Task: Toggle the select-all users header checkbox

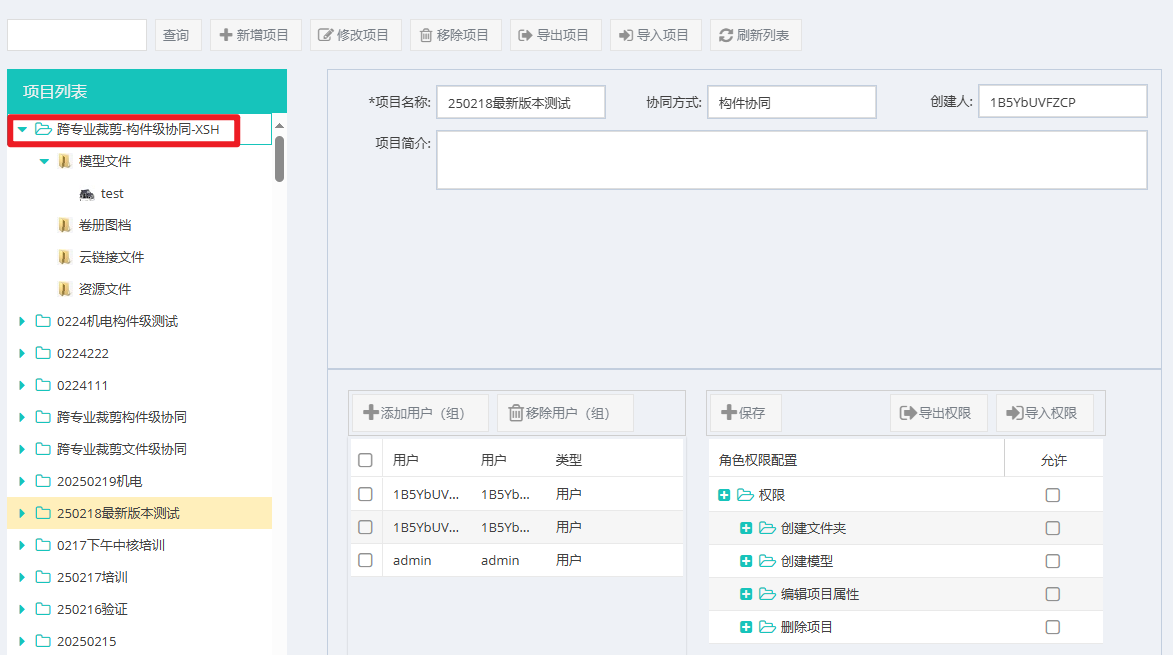Action: tap(365, 460)
